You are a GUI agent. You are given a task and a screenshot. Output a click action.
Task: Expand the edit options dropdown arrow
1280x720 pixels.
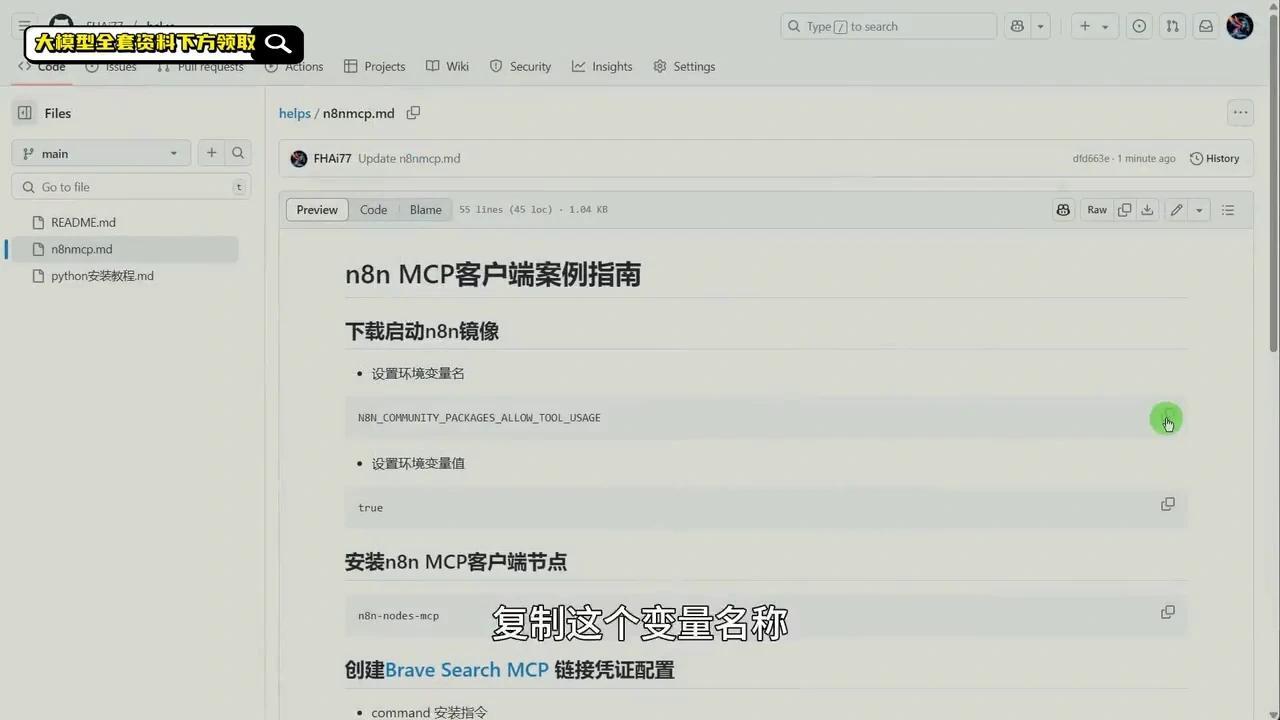coord(1199,209)
